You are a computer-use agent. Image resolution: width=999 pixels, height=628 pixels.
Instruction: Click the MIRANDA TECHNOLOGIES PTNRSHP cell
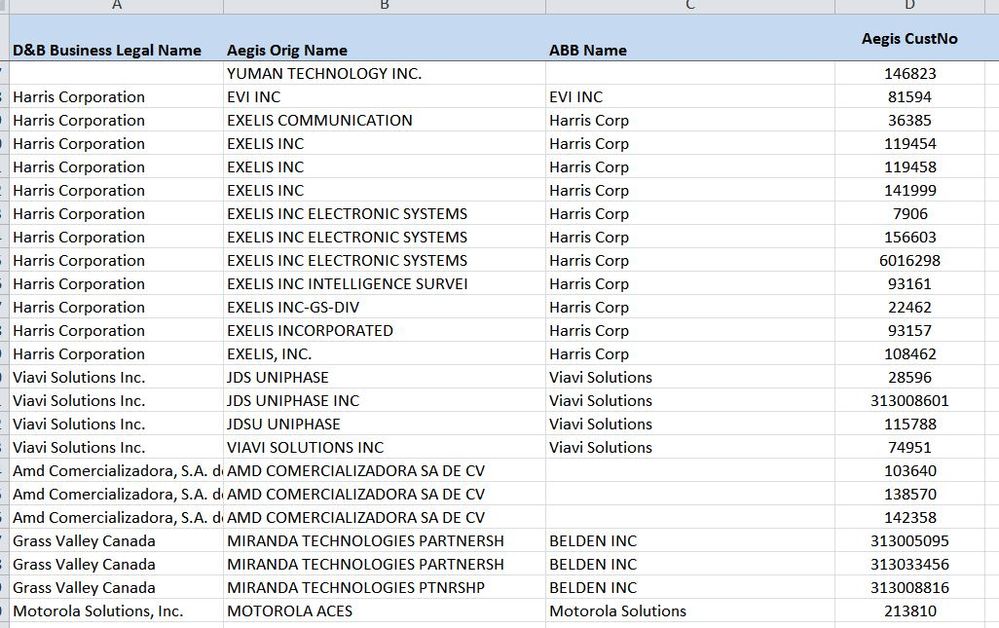pyautogui.click(x=384, y=587)
